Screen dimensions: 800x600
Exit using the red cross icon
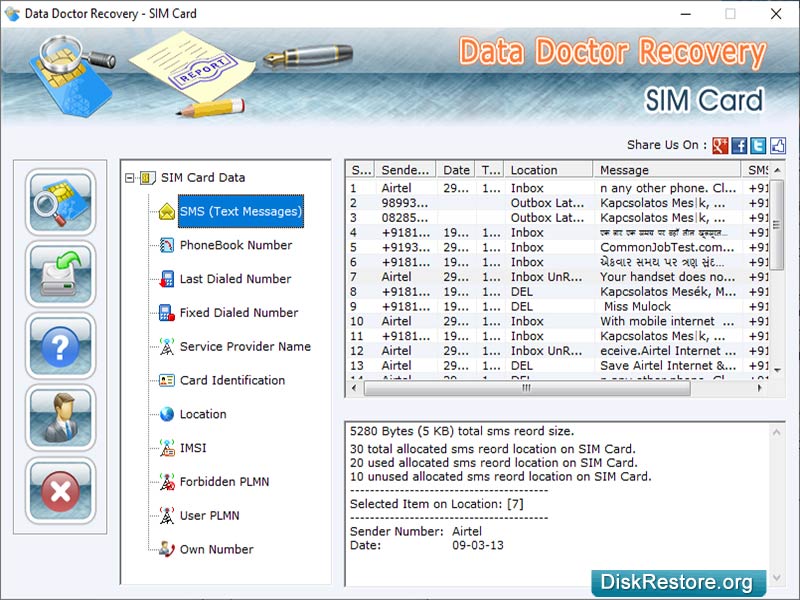pyautogui.click(x=60, y=491)
